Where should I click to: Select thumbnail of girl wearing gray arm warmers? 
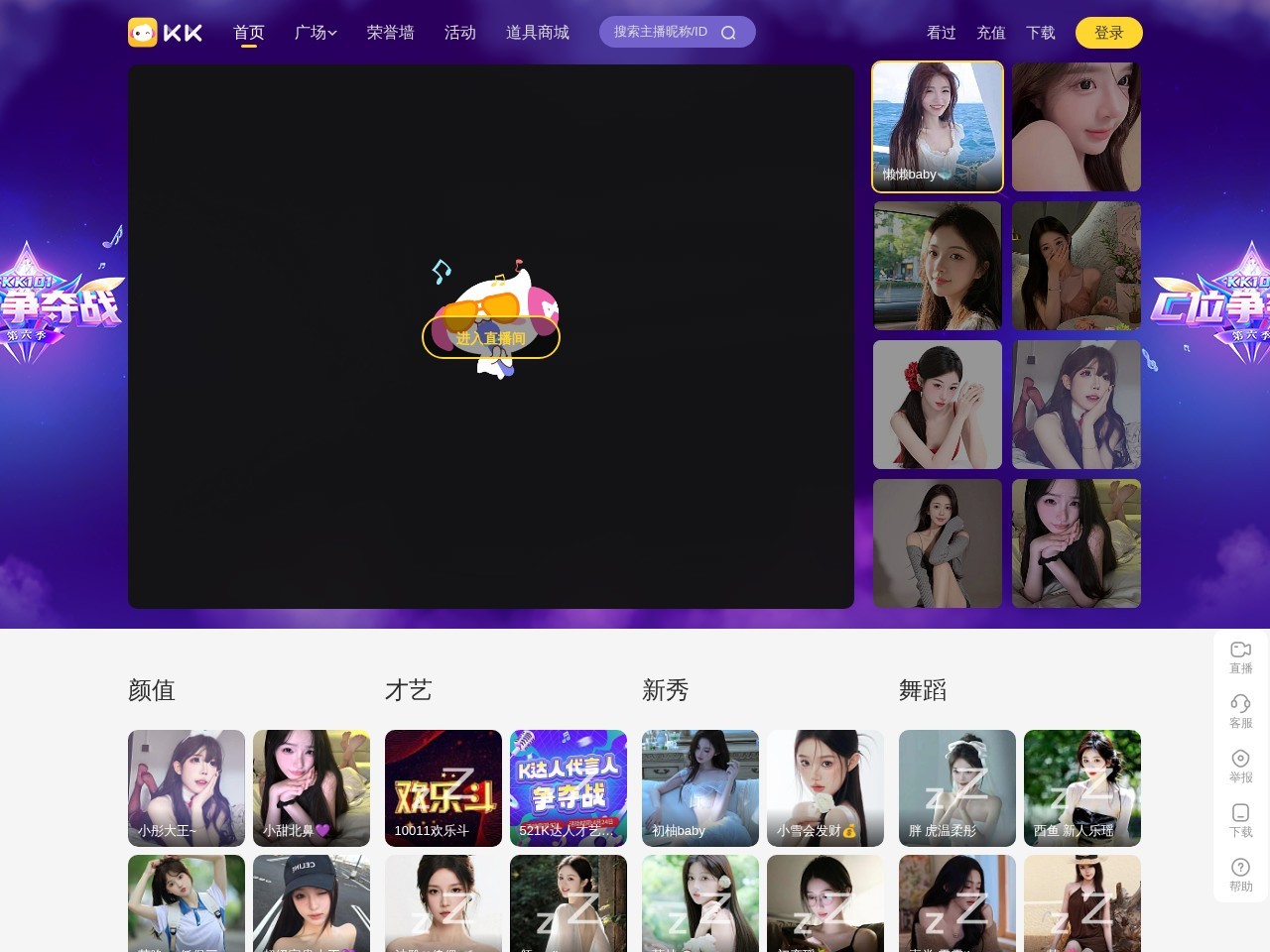(x=938, y=543)
